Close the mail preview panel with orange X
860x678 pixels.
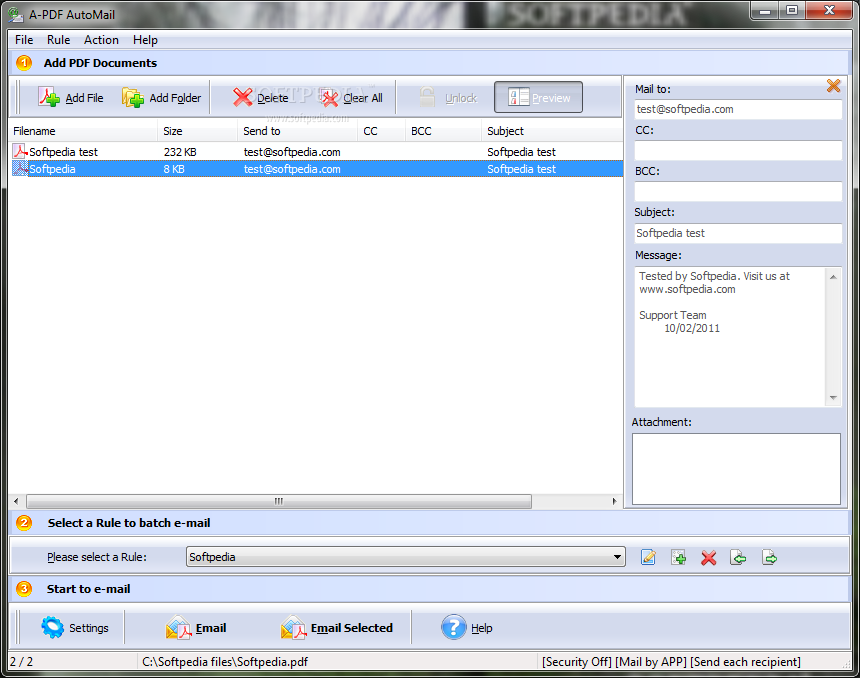pyautogui.click(x=833, y=86)
